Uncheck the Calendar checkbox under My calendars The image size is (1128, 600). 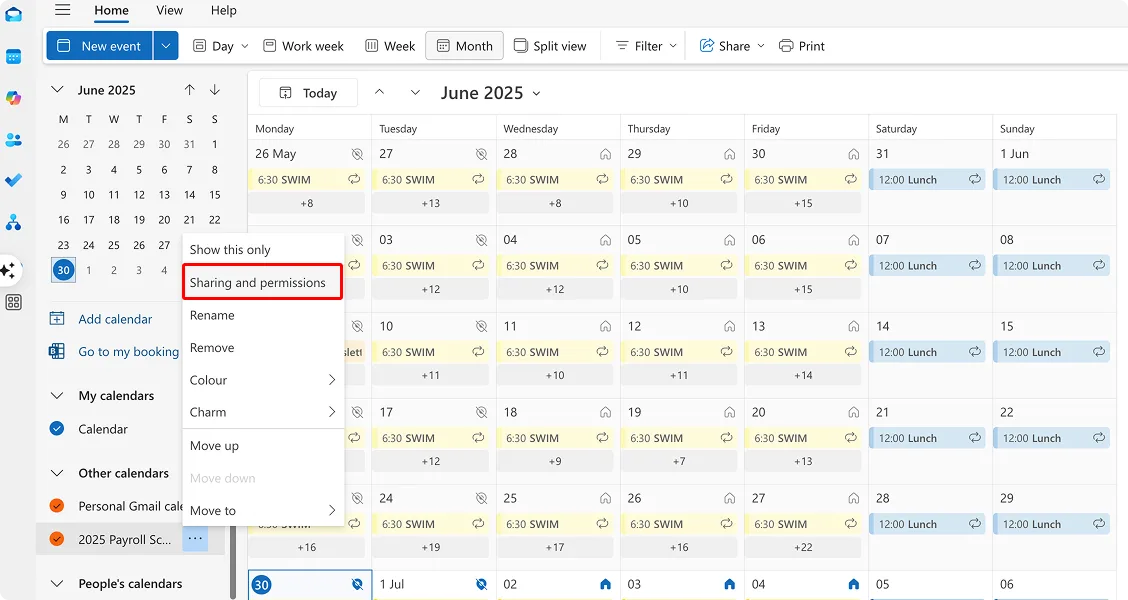click(x=57, y=429)
